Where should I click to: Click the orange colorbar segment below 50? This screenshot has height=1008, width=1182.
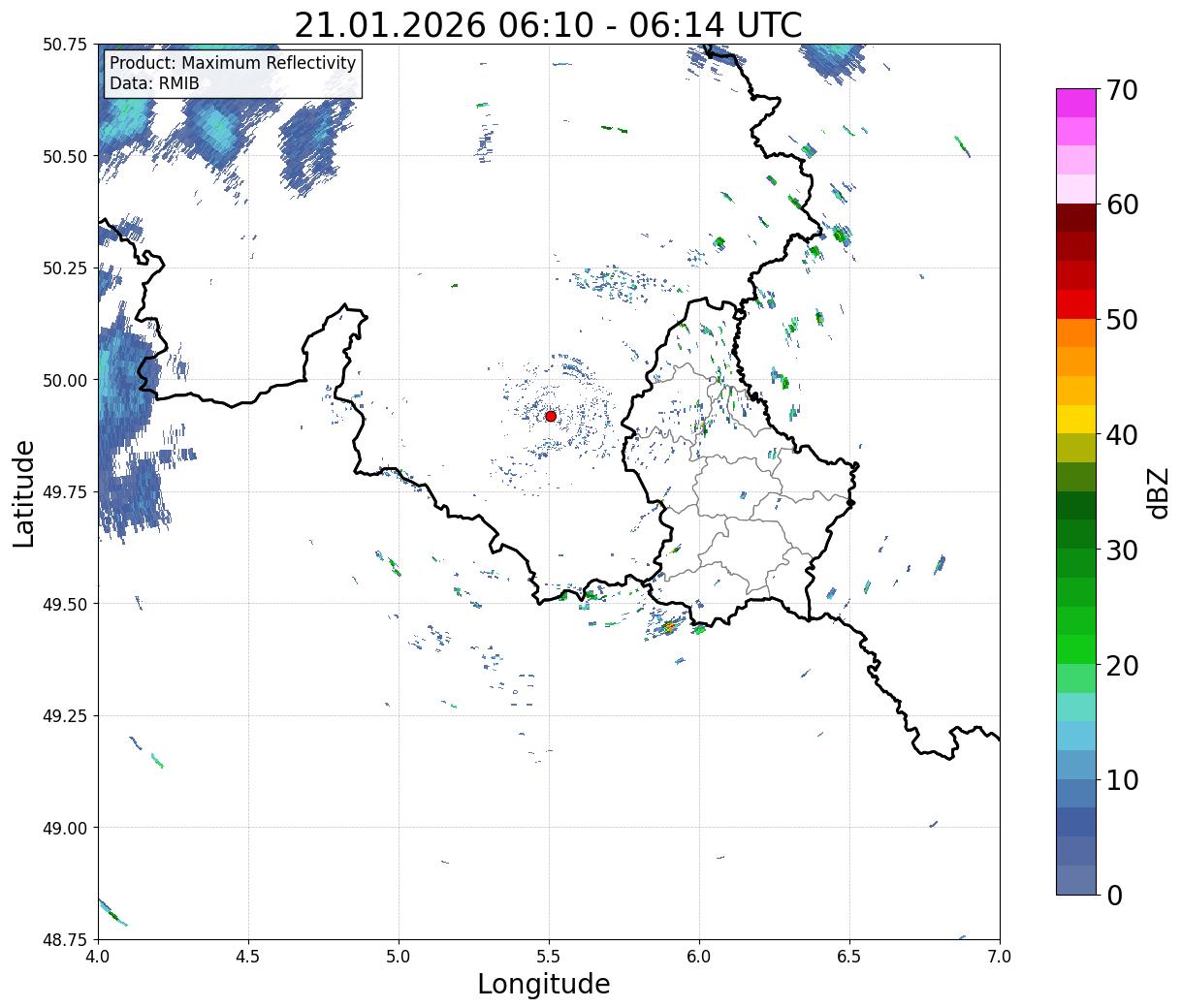pos(1076,333)
